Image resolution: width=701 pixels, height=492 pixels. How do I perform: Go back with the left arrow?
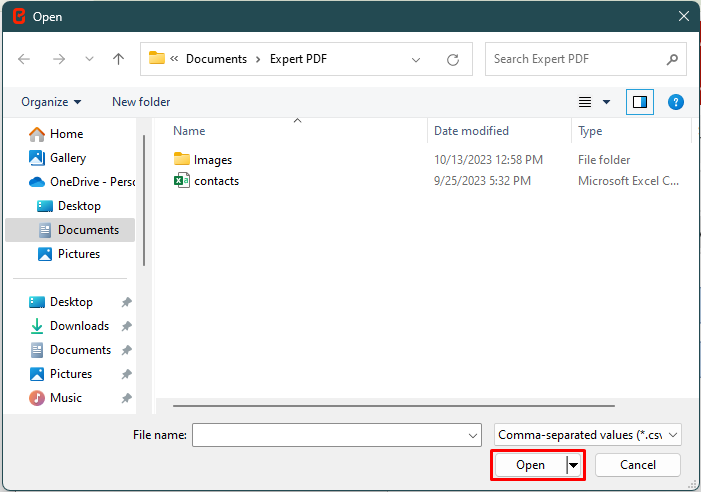24,59
